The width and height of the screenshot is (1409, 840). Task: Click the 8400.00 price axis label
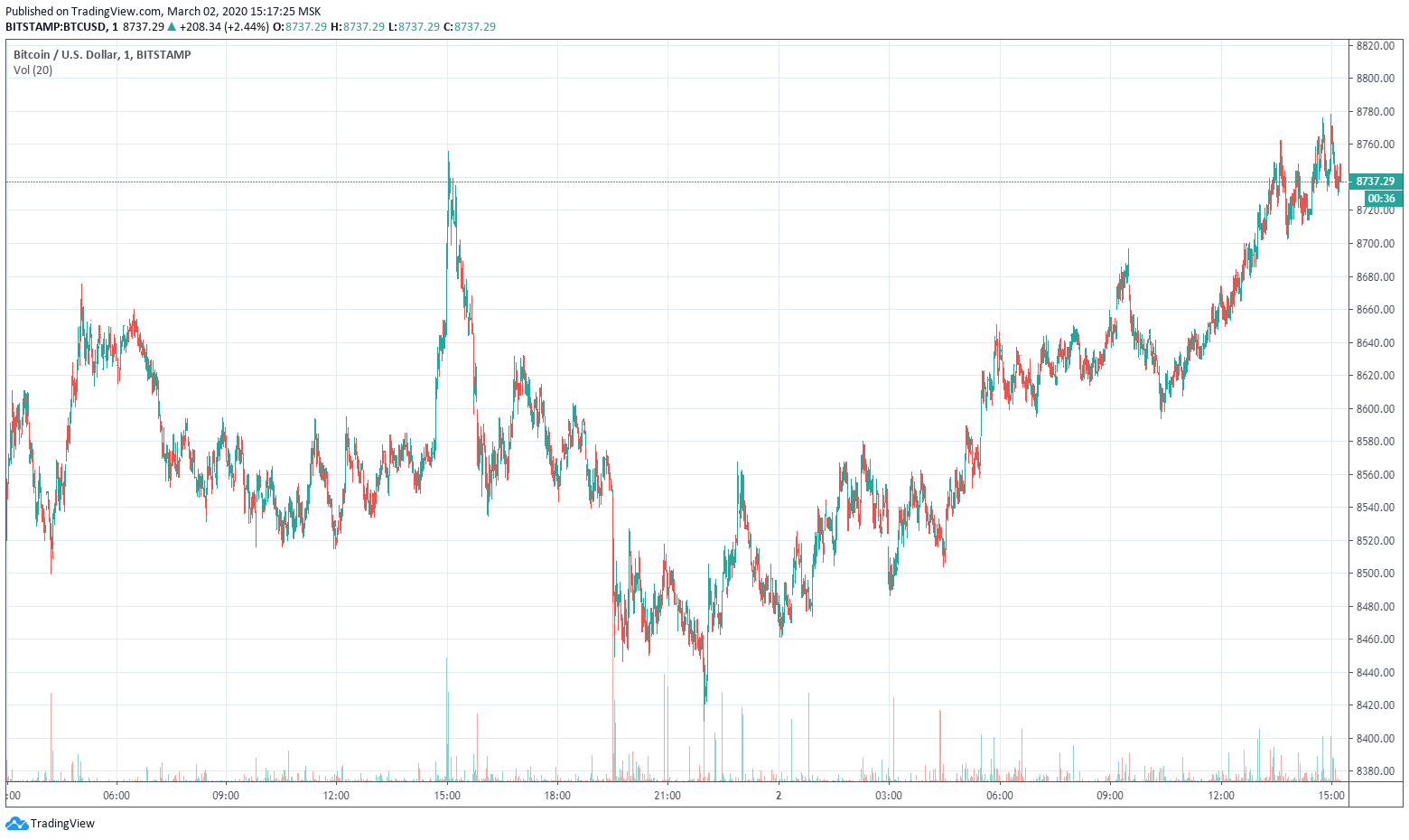click(1376, 739)
